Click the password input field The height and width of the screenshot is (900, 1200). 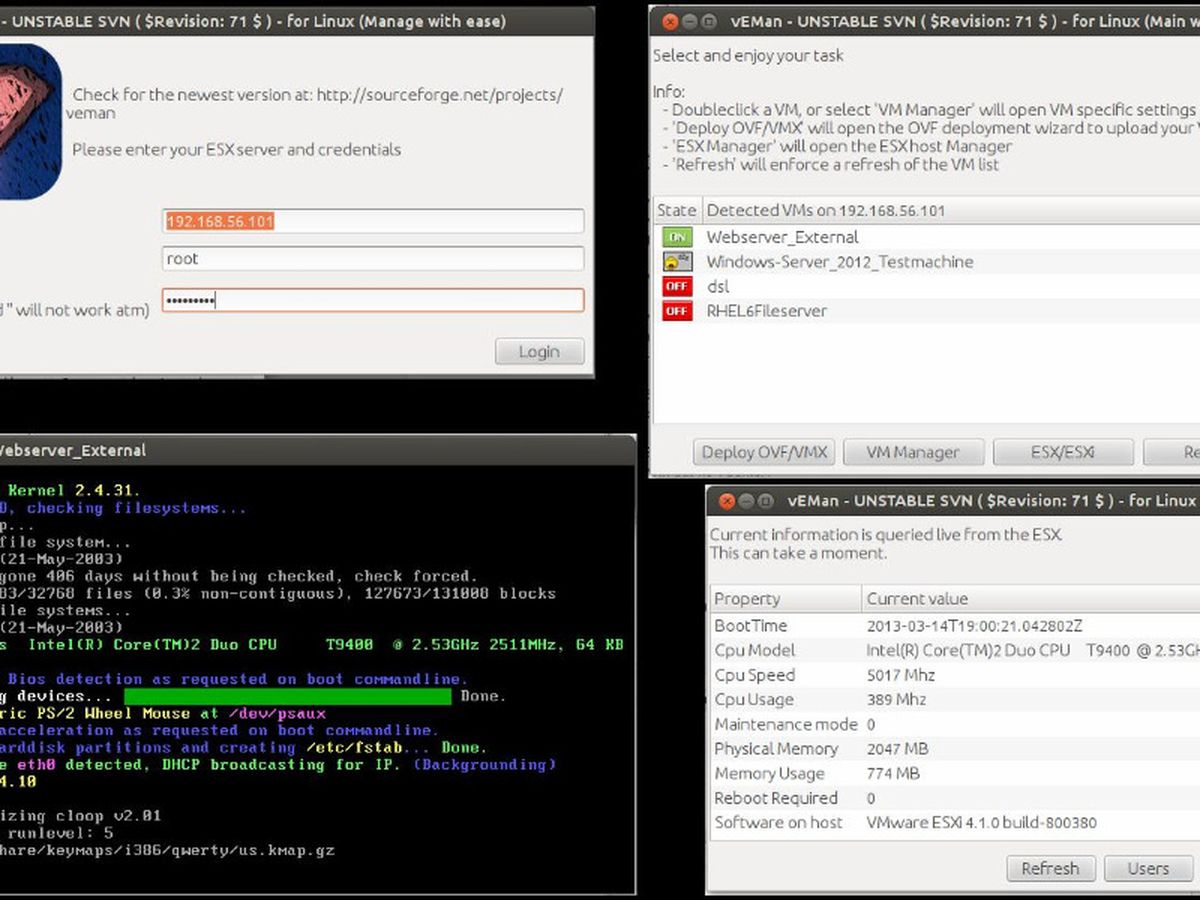(372, 300)
